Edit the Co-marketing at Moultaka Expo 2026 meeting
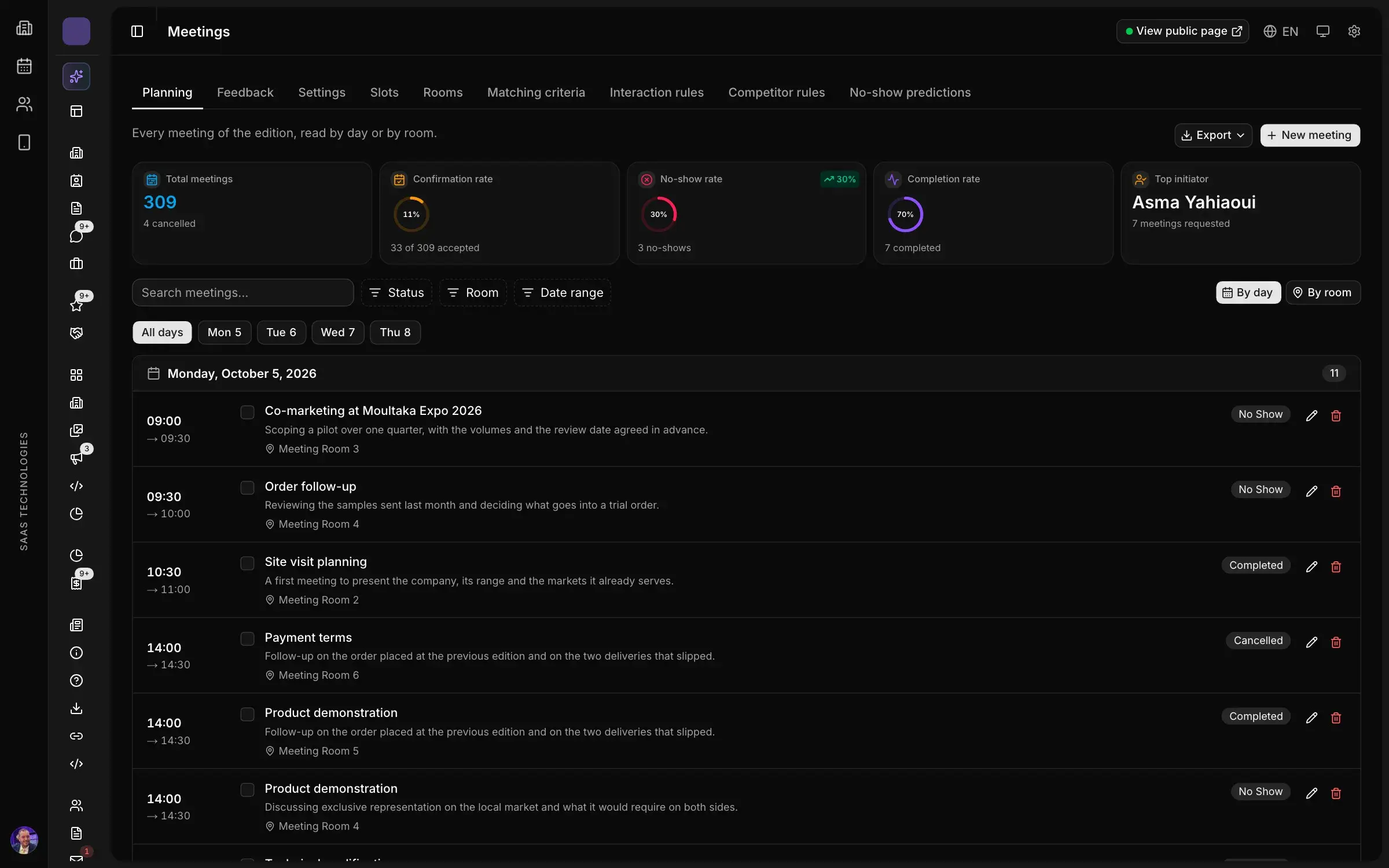This screenshot has height=868, width=1389. tap(1311, 415)
